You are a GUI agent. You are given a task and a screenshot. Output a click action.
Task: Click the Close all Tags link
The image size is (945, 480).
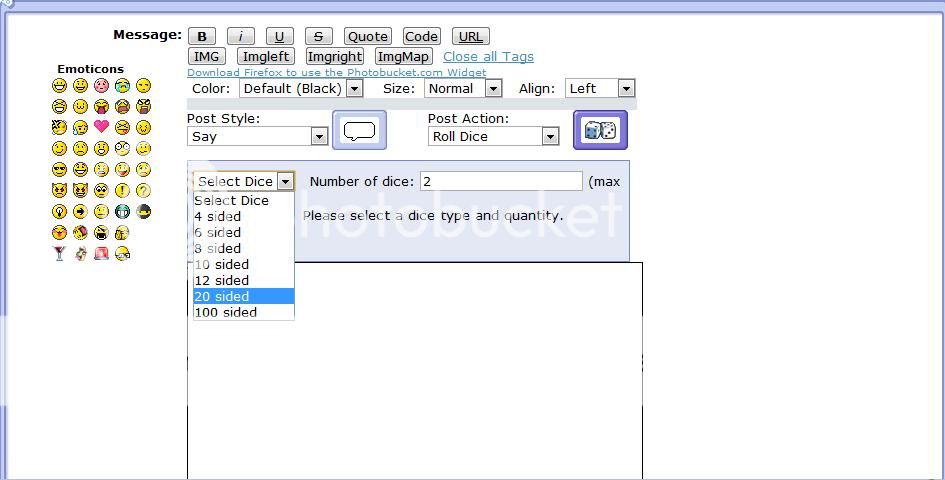[488, 57]
